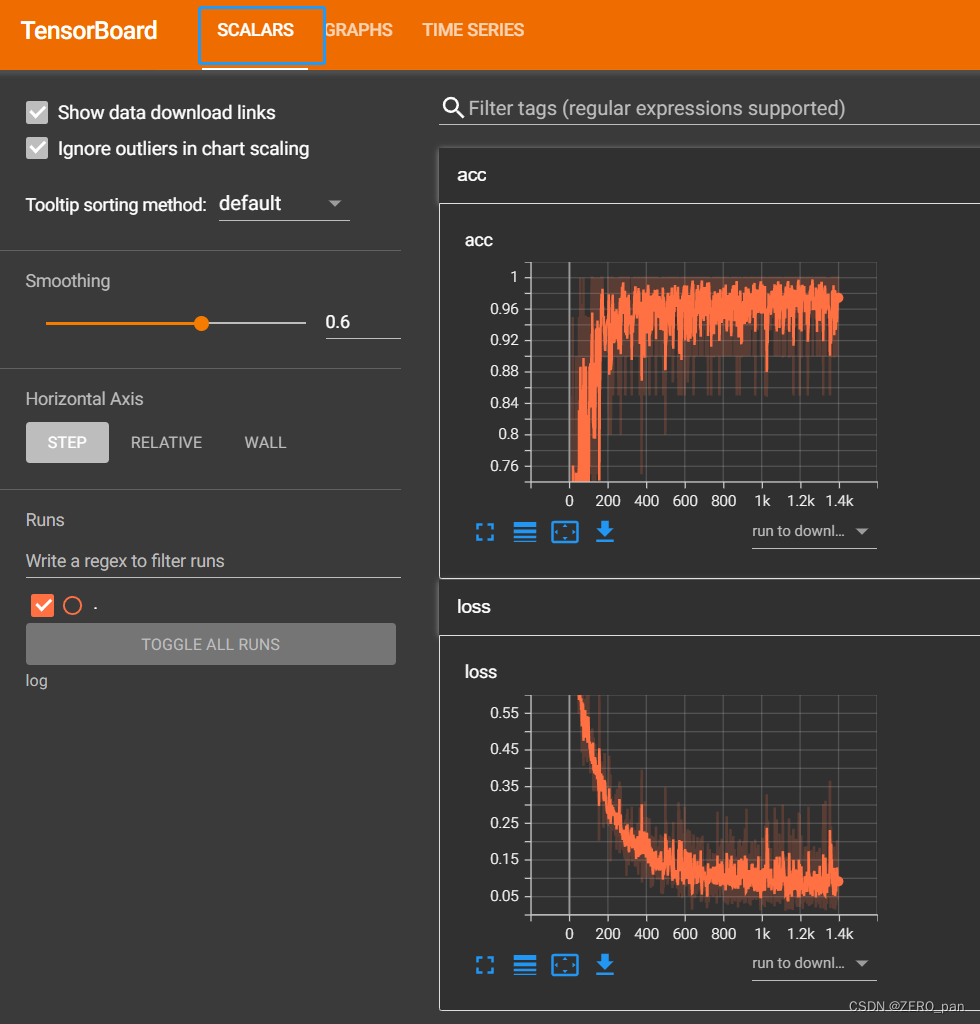Set horizontal axis to WALL
This screenshot has width=980, height=1024.
pos(265,442)
